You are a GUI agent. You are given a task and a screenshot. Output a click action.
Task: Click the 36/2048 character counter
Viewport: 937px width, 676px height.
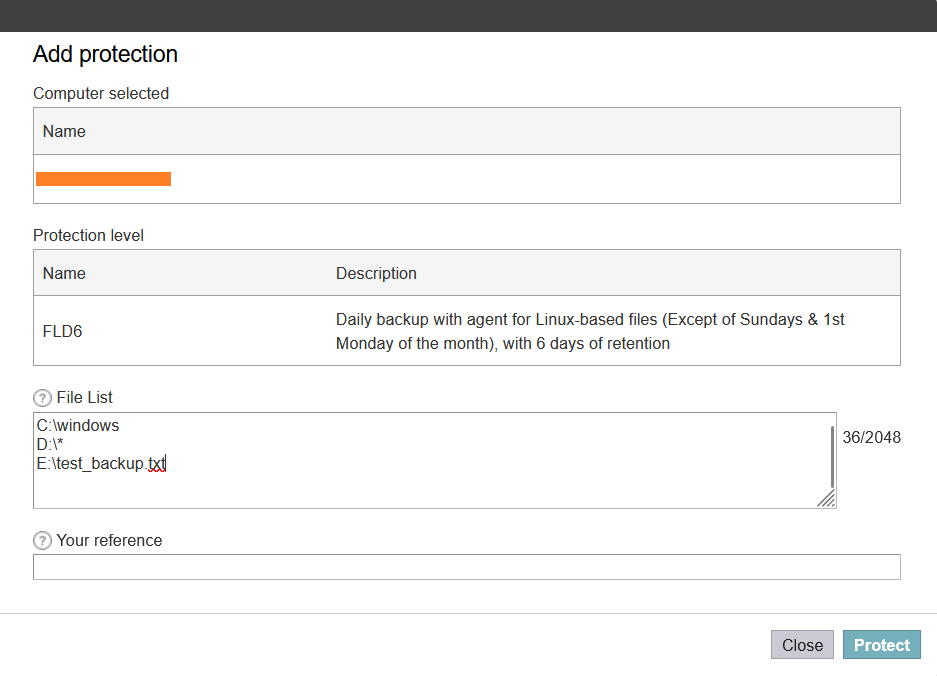click(871, 438)
